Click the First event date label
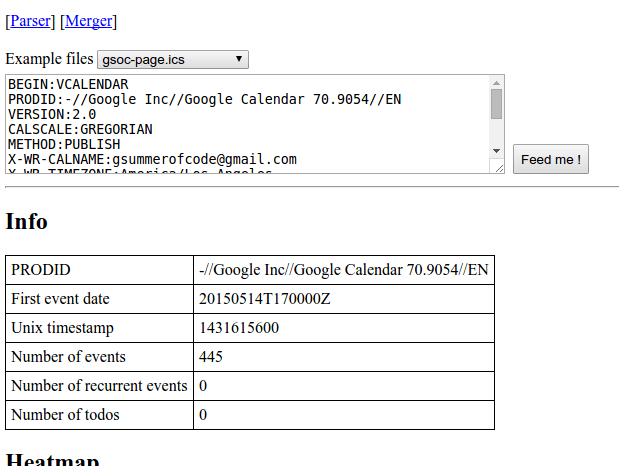Screen dimensions: 619x466 tap(60, 299)
